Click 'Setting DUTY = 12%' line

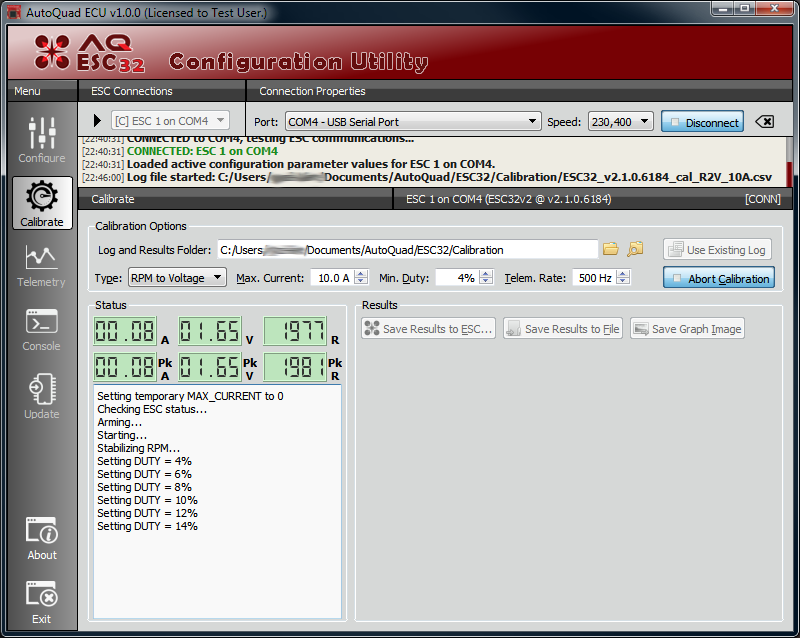[x=147, y=513]
